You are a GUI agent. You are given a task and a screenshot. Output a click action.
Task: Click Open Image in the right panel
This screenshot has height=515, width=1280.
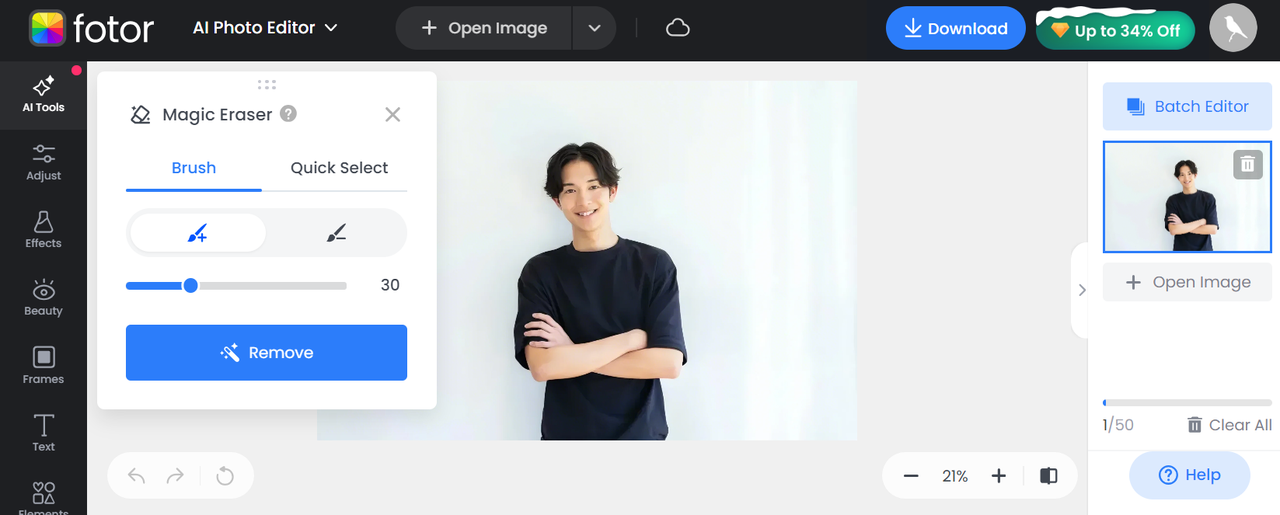tap(1187, 282)
